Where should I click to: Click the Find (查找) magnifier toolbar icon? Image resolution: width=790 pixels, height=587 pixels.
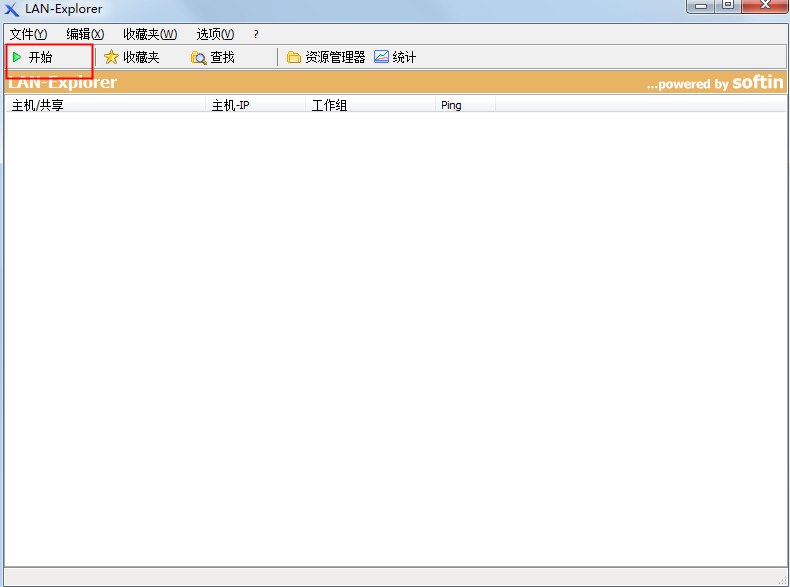(199, 57)
